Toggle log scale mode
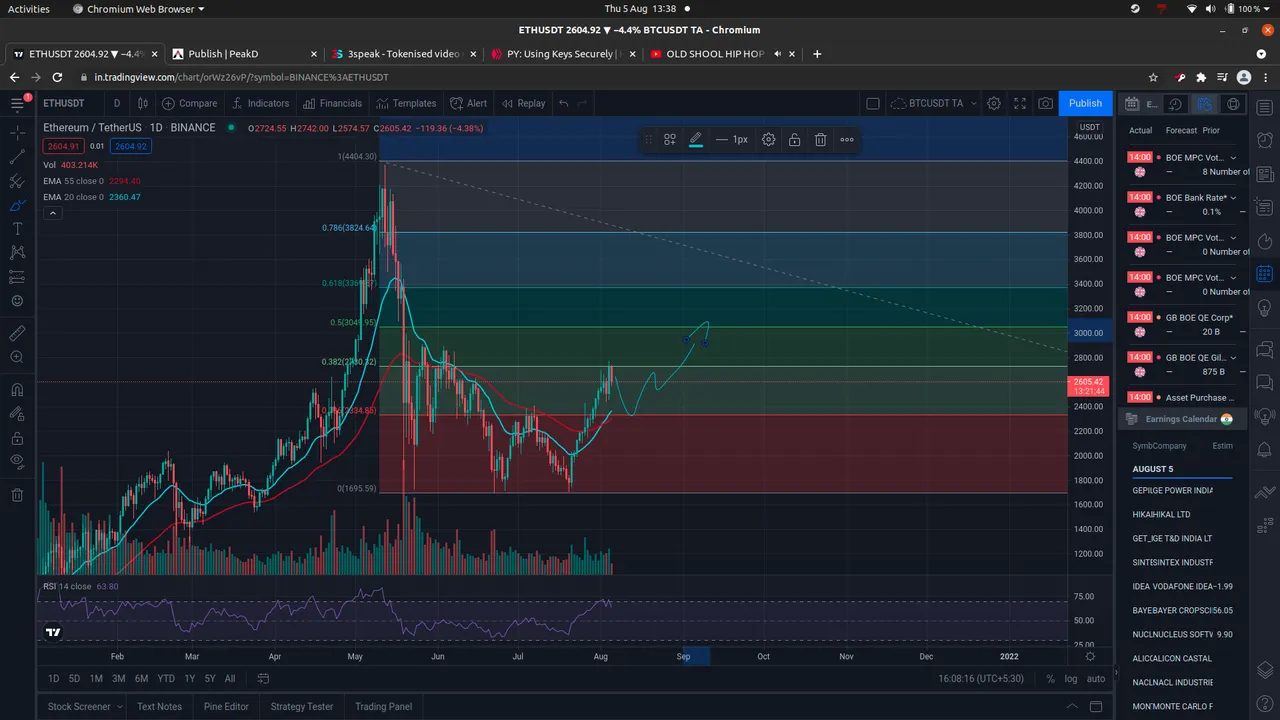1280x720 pixels. coord(1071,679)
